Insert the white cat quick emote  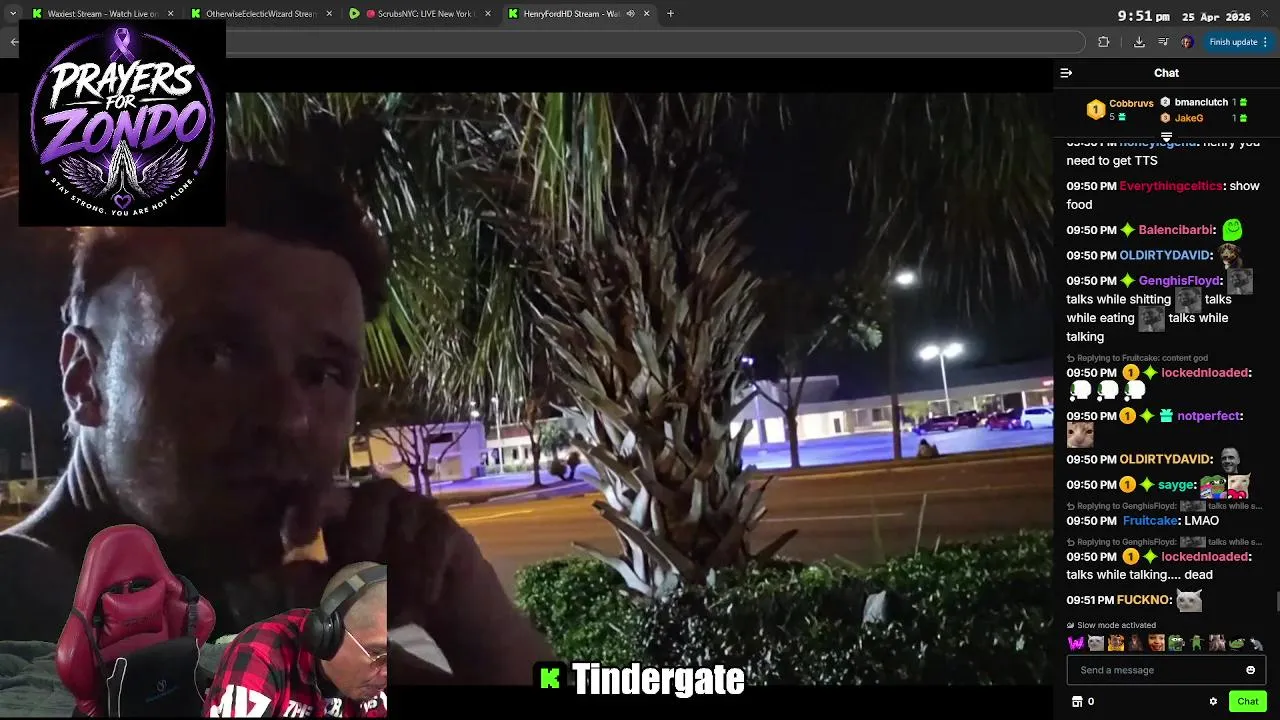point(1096,643)
